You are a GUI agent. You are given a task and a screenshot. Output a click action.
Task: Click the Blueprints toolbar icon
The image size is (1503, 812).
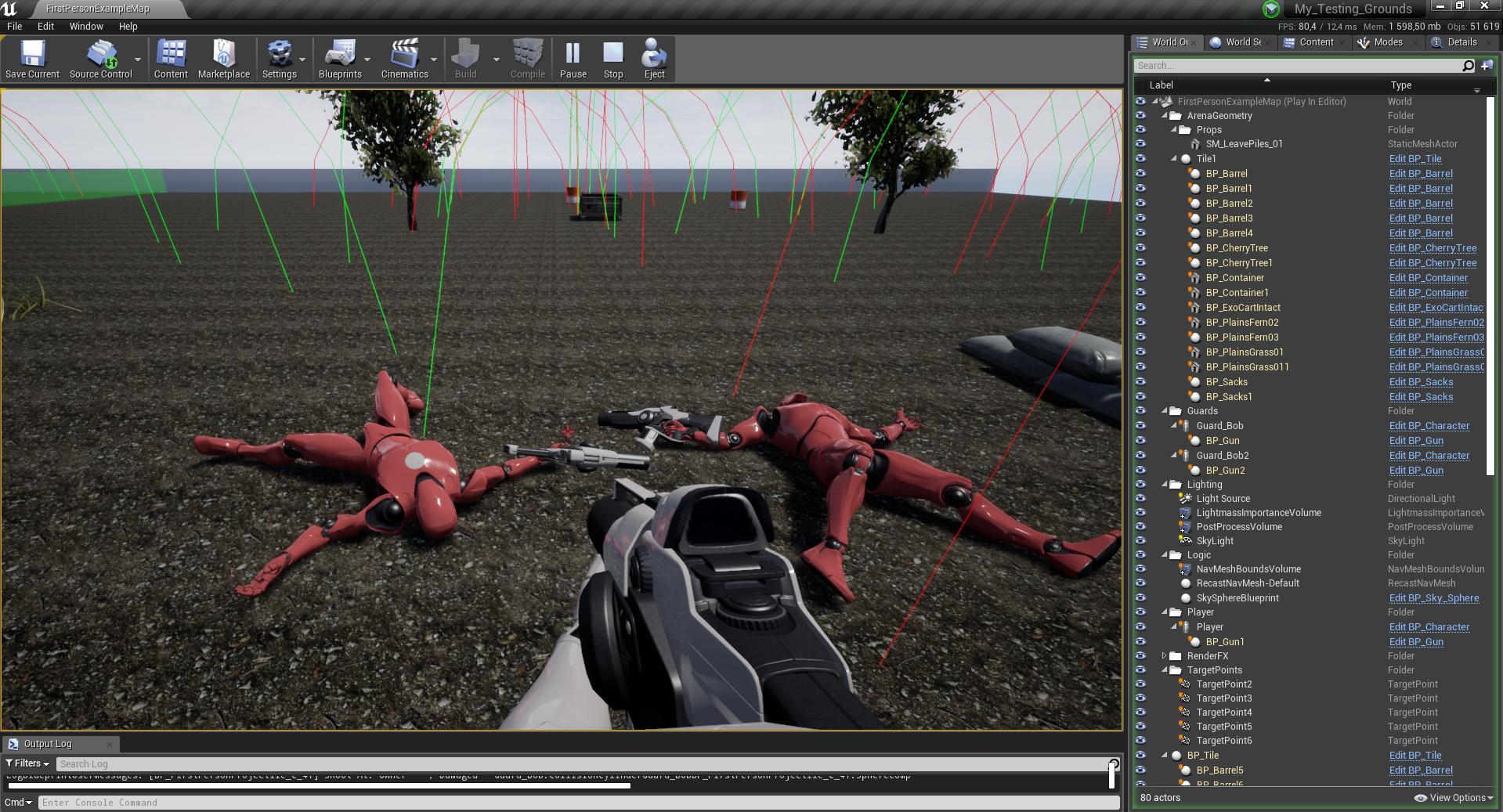pos(340,59)
